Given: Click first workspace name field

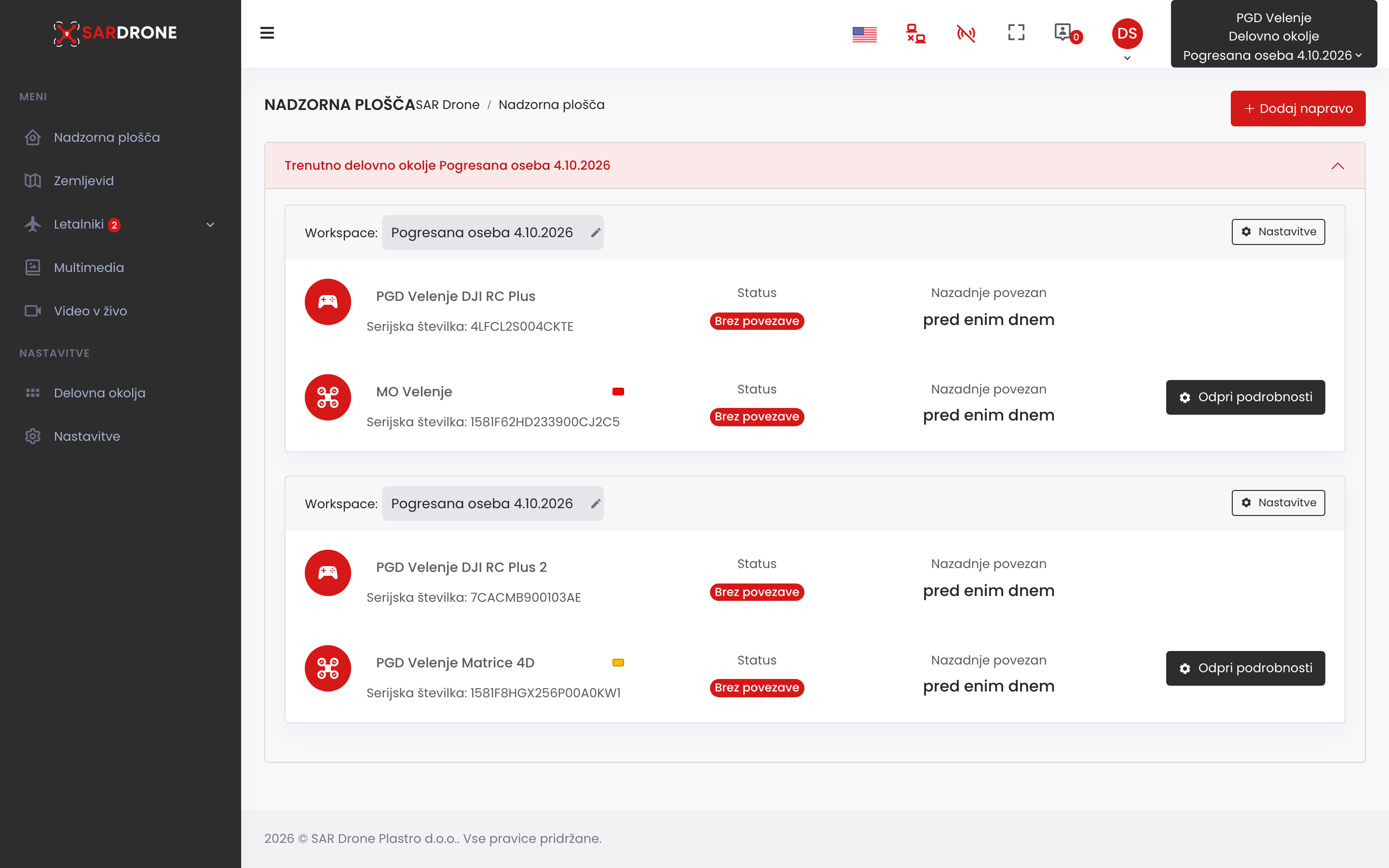Looking at the screenshot, I should [x=492, y=232].
